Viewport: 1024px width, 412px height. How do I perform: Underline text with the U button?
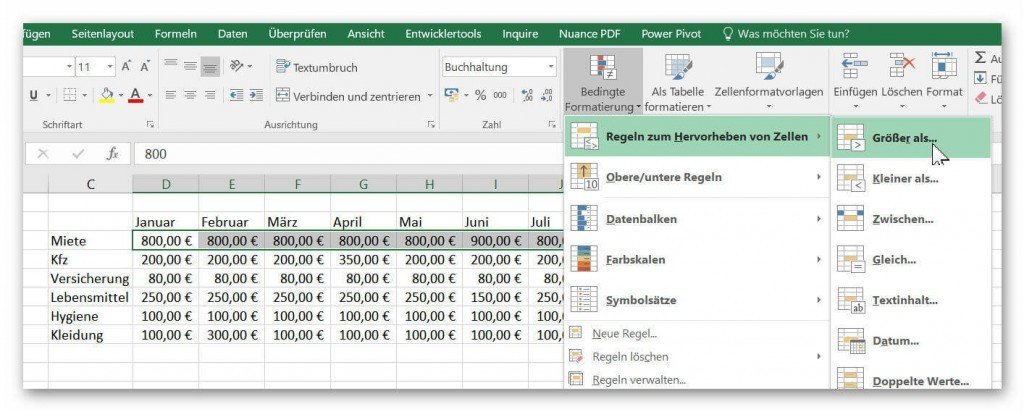pyautogui.click(x=34, y=96)
